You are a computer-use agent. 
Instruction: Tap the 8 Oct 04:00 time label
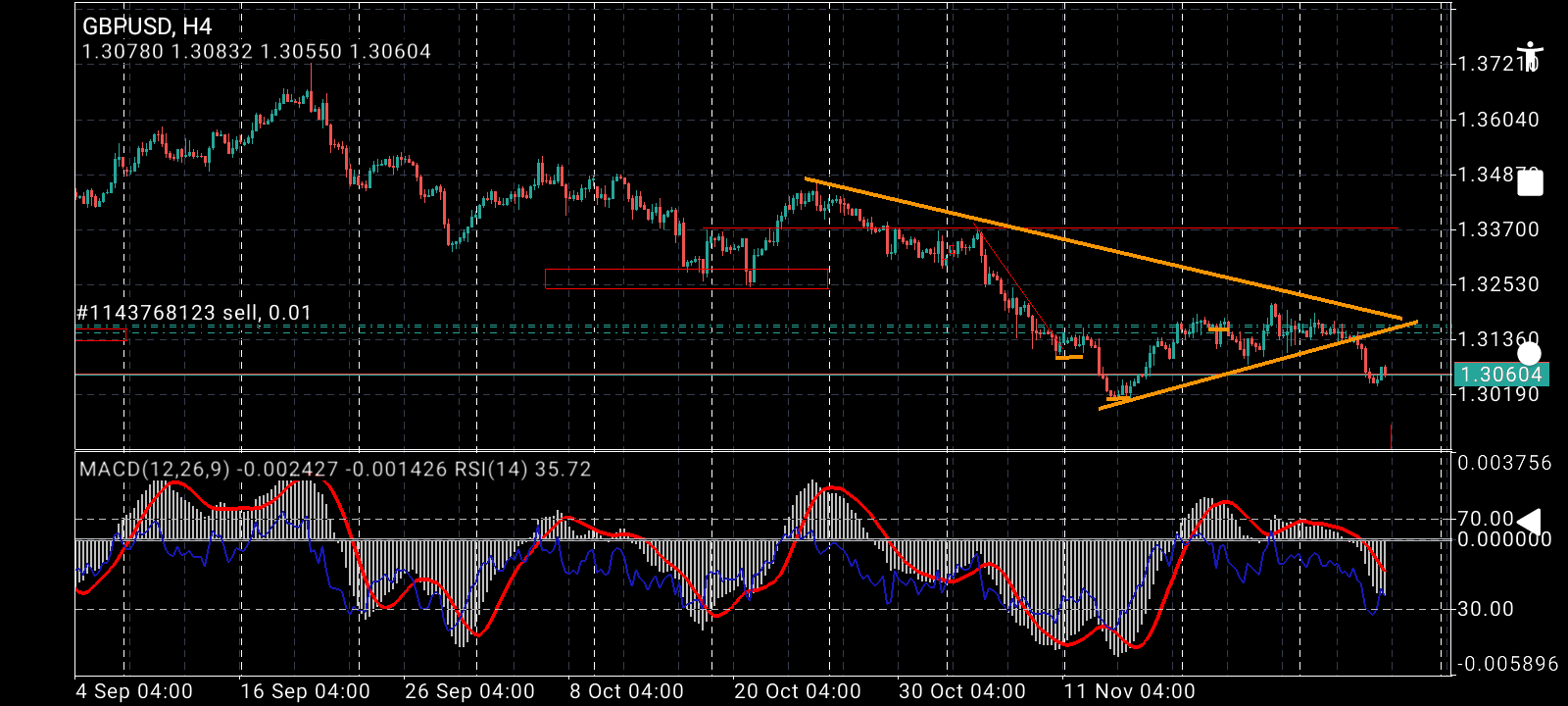tap(626, 691)
